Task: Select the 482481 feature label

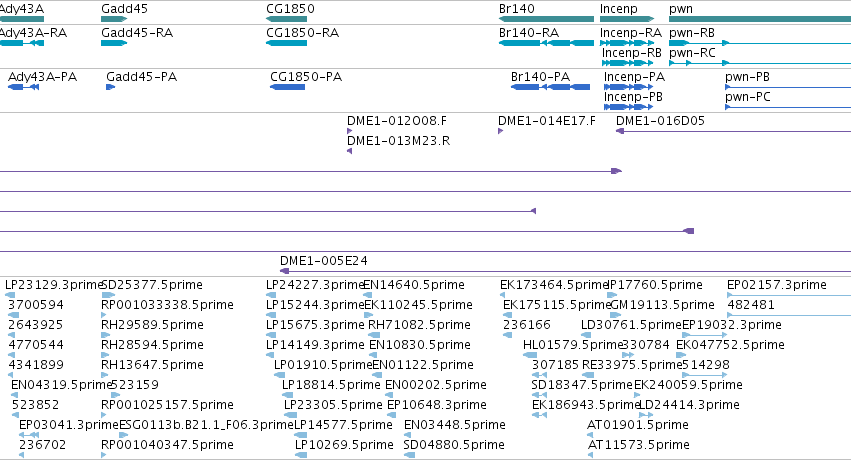Action: coord(751,305)
